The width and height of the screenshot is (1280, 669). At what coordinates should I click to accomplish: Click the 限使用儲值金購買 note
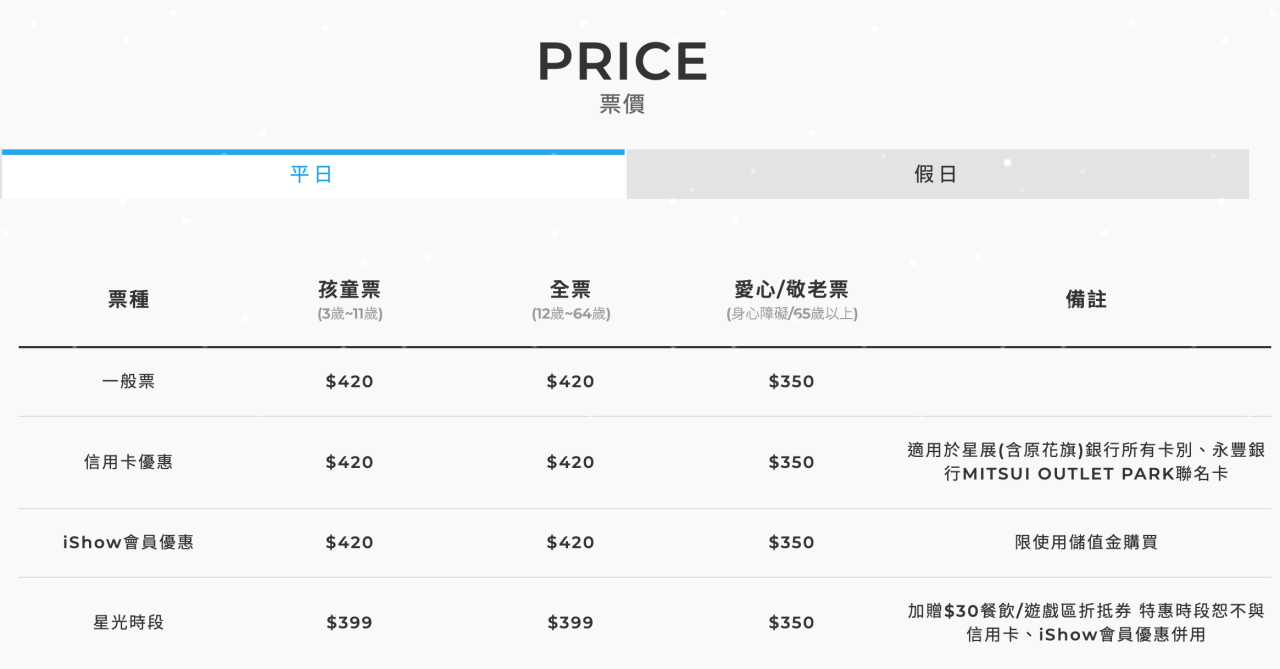pyautogui.click(x=1086, y=542)
